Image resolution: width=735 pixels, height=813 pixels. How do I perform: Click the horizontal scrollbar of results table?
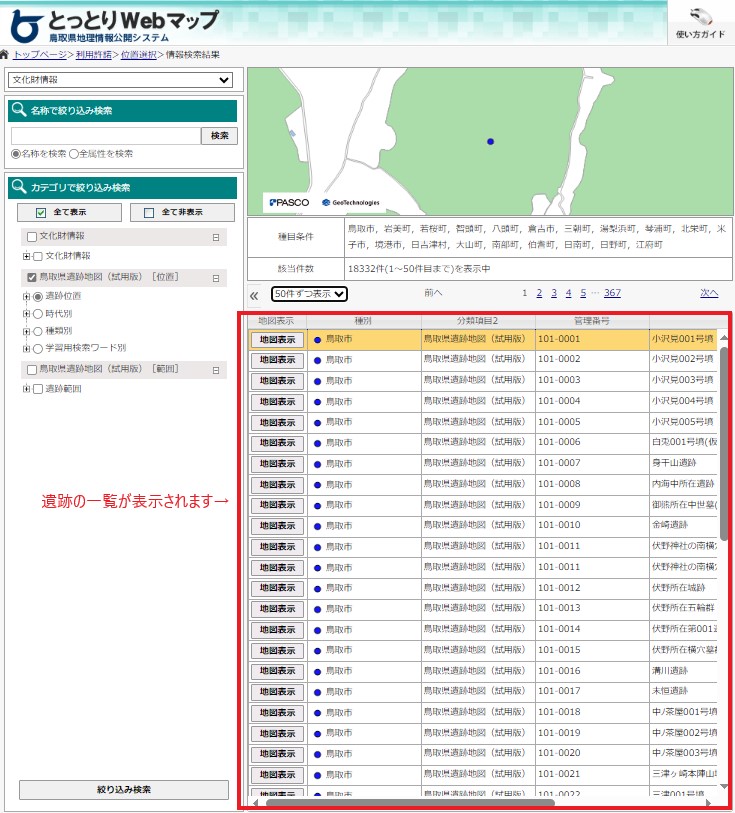[x=410, y=803]
